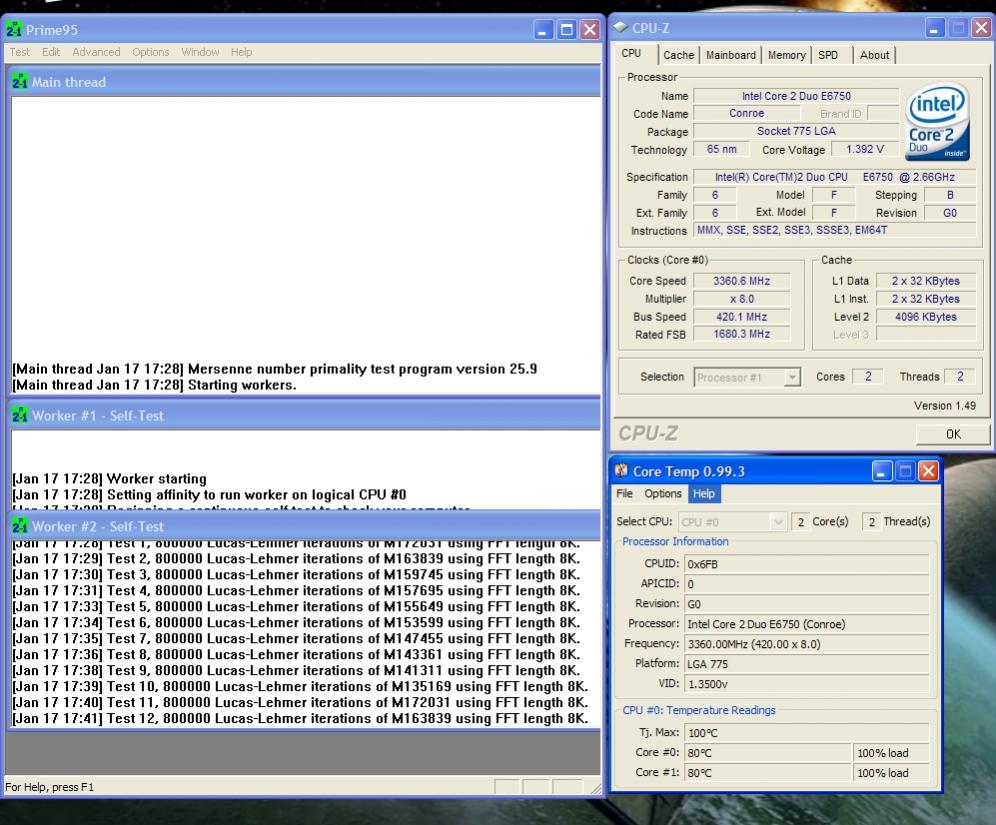The image size is (996, 825).
Task: Switch to the Mainboard tab in CPU-Z
Action: pyautogui.click(x=730, y=55)
